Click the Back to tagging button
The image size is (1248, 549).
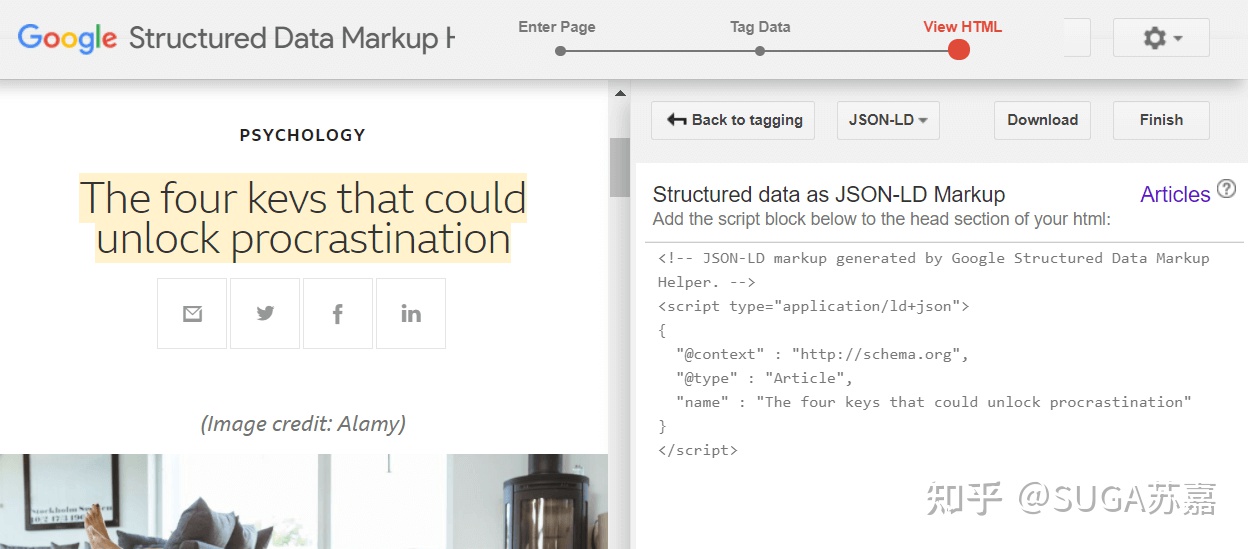coord(733,120)
